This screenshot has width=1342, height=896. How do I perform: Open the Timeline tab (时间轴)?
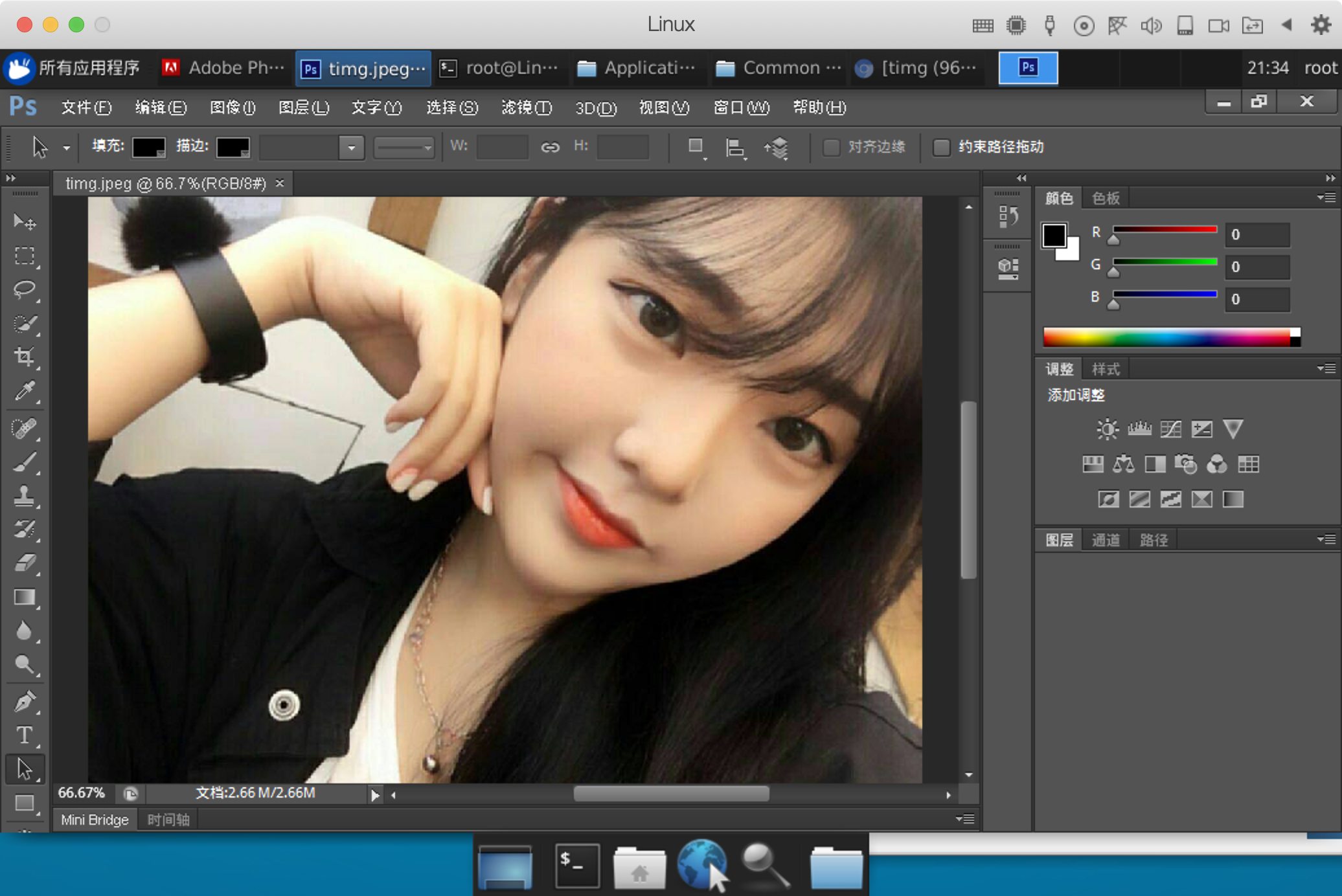168,820
